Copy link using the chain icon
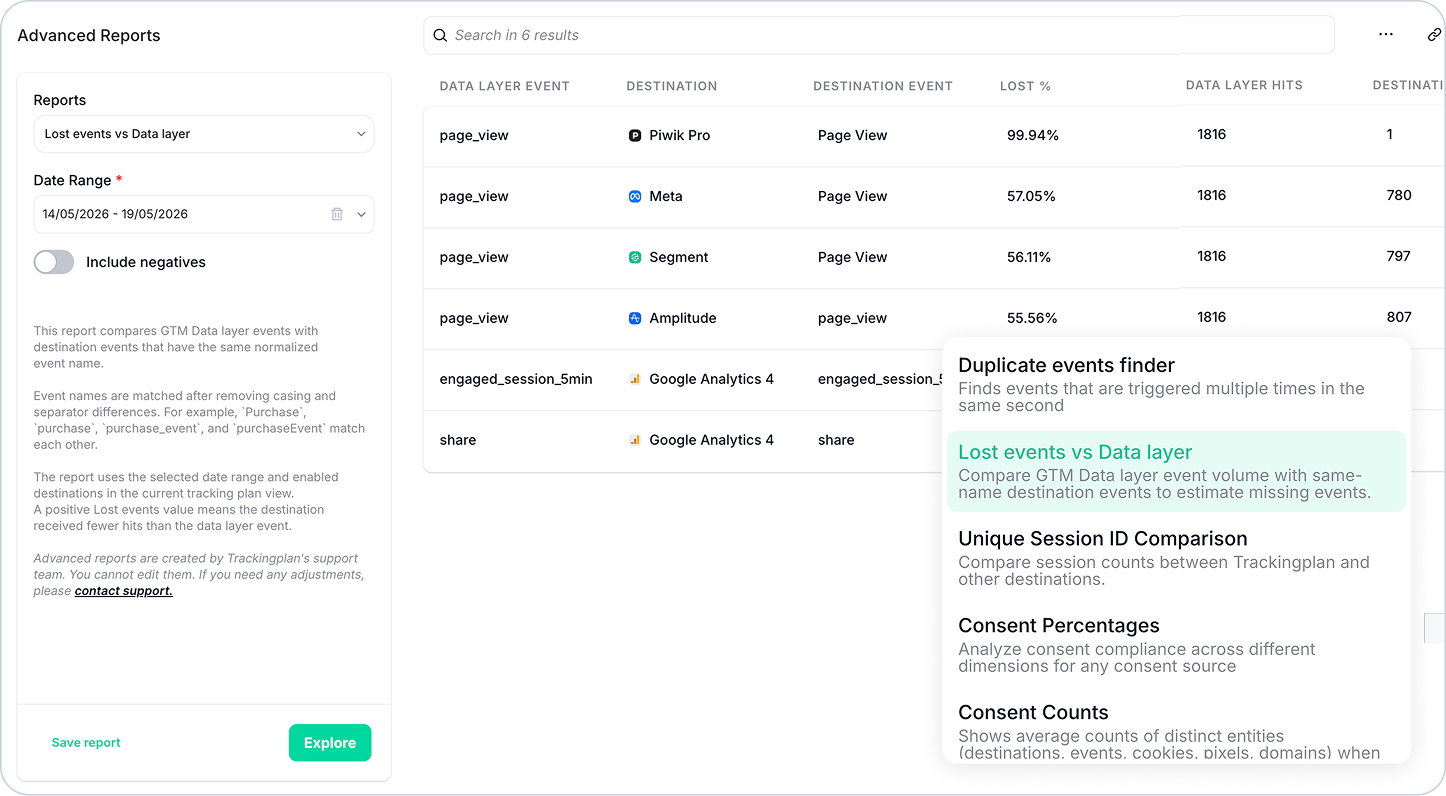1446x796 pixels. click(x=1434, y=35)
